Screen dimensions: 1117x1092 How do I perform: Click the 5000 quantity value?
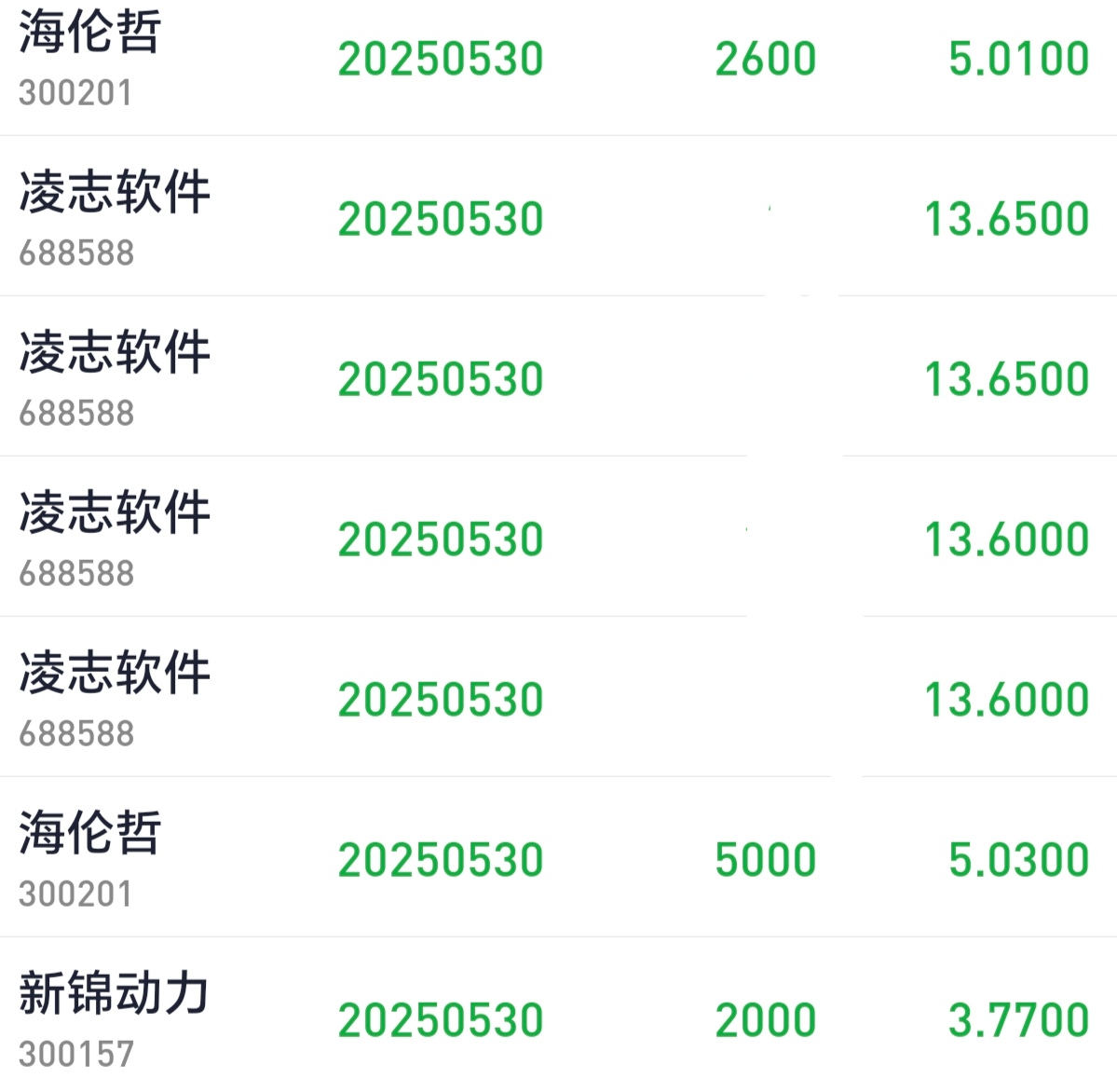coord(765,860)
